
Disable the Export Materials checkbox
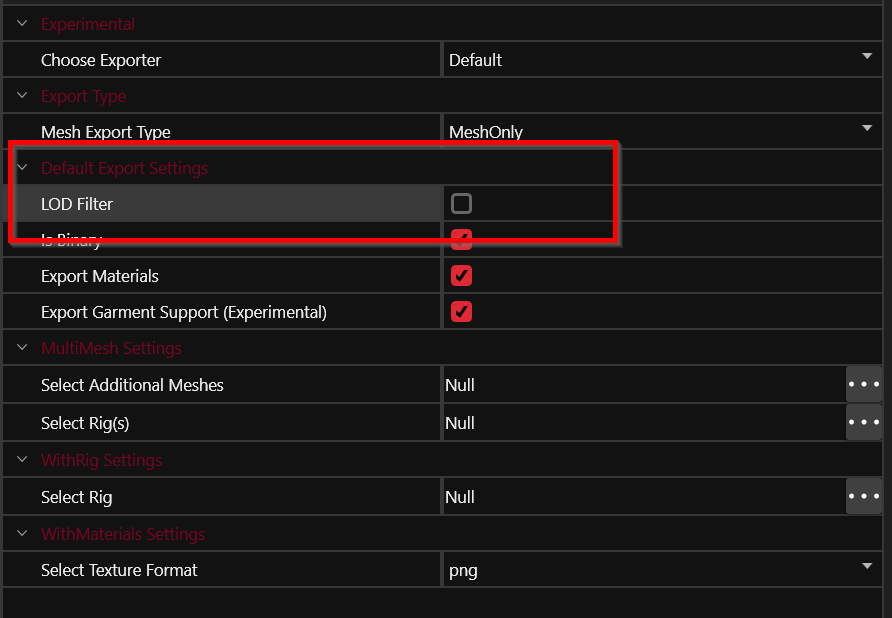tap(461, 276)
